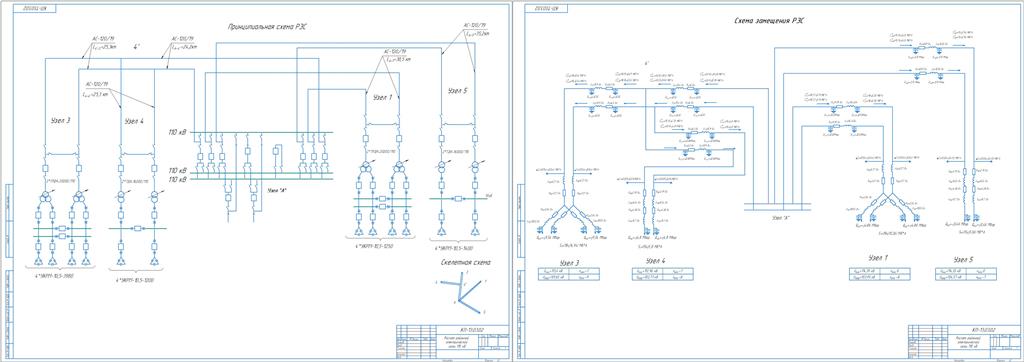Click the parameter table under Узел 5
The height and width of the screenshot is (362, 1024).
point(965,274)
